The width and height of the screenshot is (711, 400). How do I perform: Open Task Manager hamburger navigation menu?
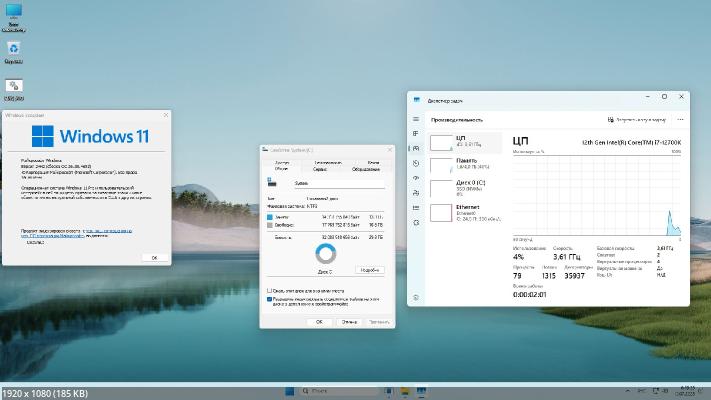[416, 119]
